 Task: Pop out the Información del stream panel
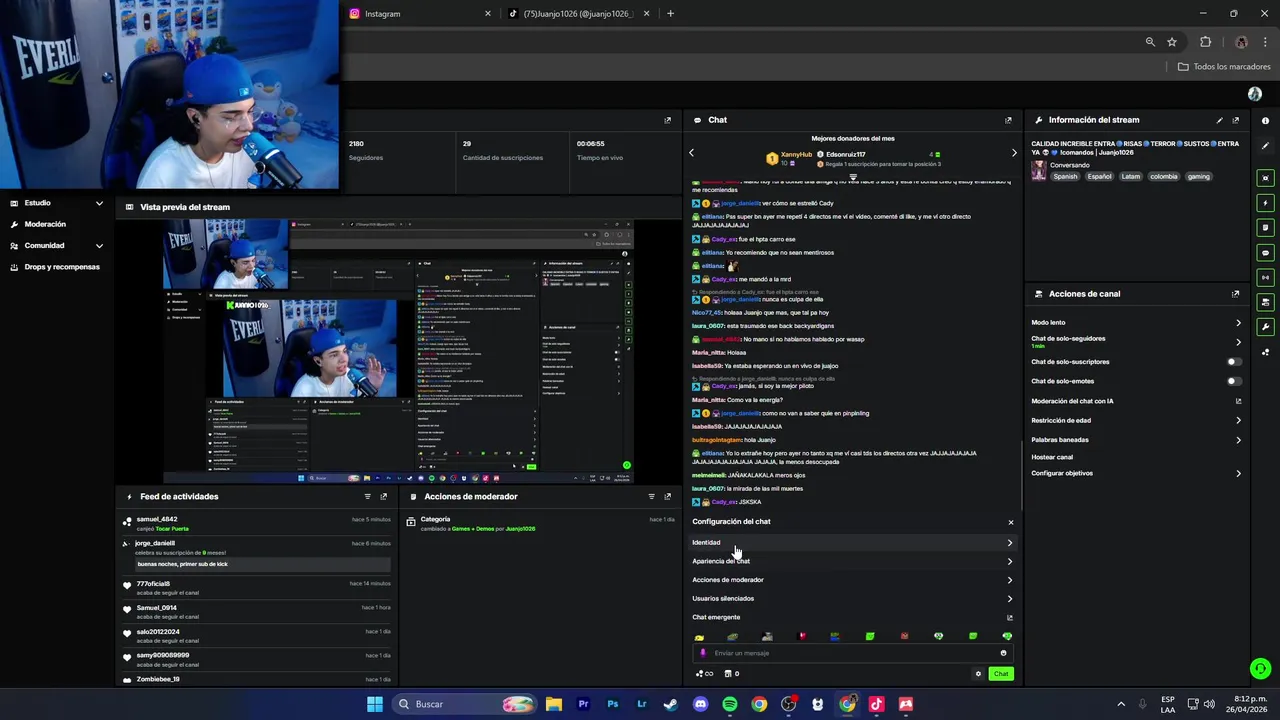pos(1236,120)
